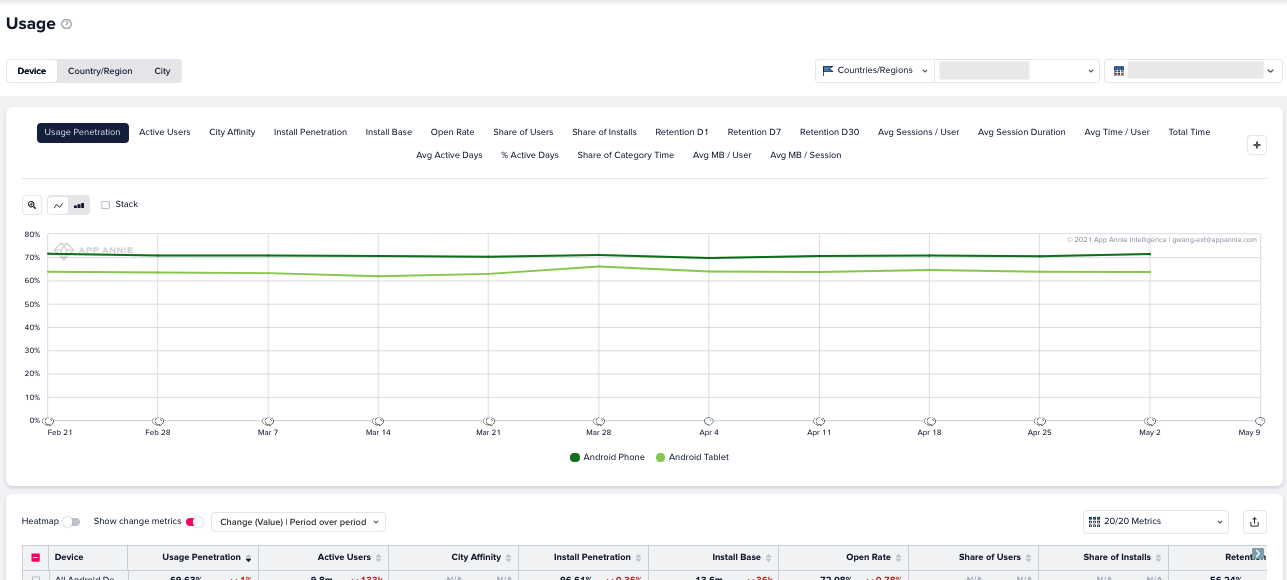Viewport: 1287px width, 580px height.
Task: Toggle the Heatmap switch
Action: coord(71,522)
